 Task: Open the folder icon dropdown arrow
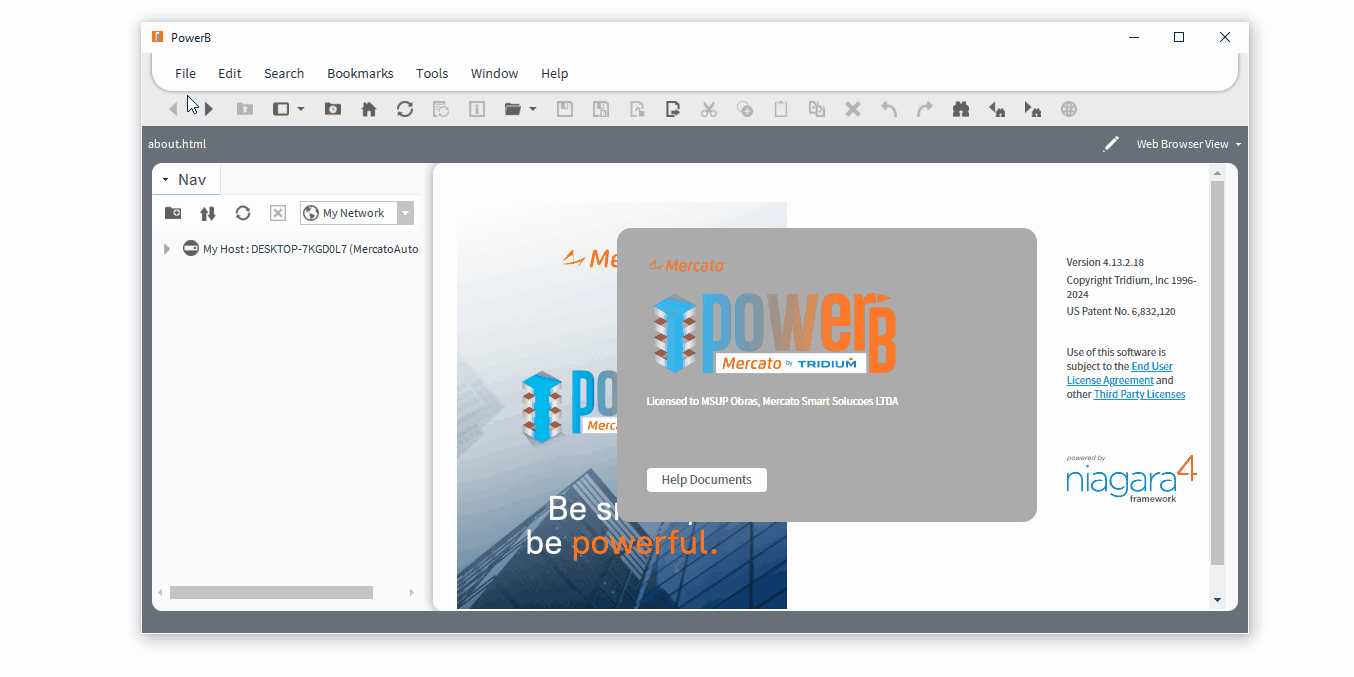(x=533, y=109)
